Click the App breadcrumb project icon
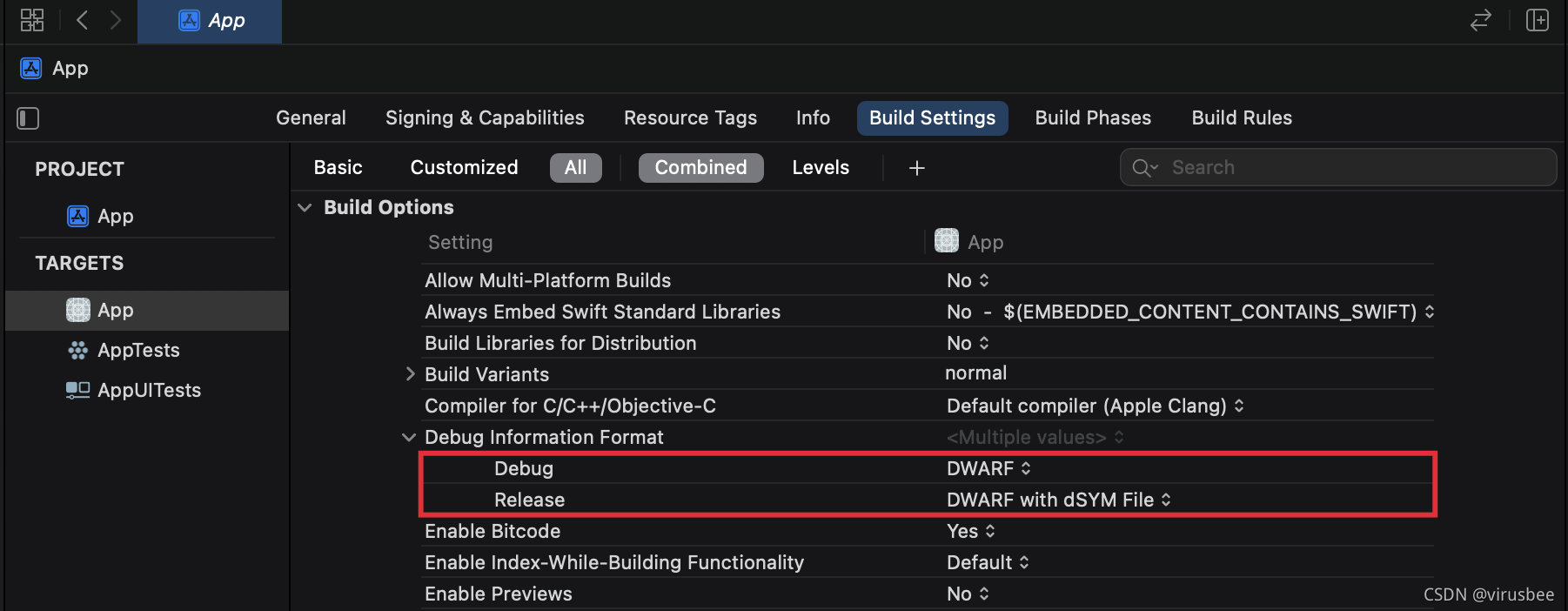 [x=31, y=68]
